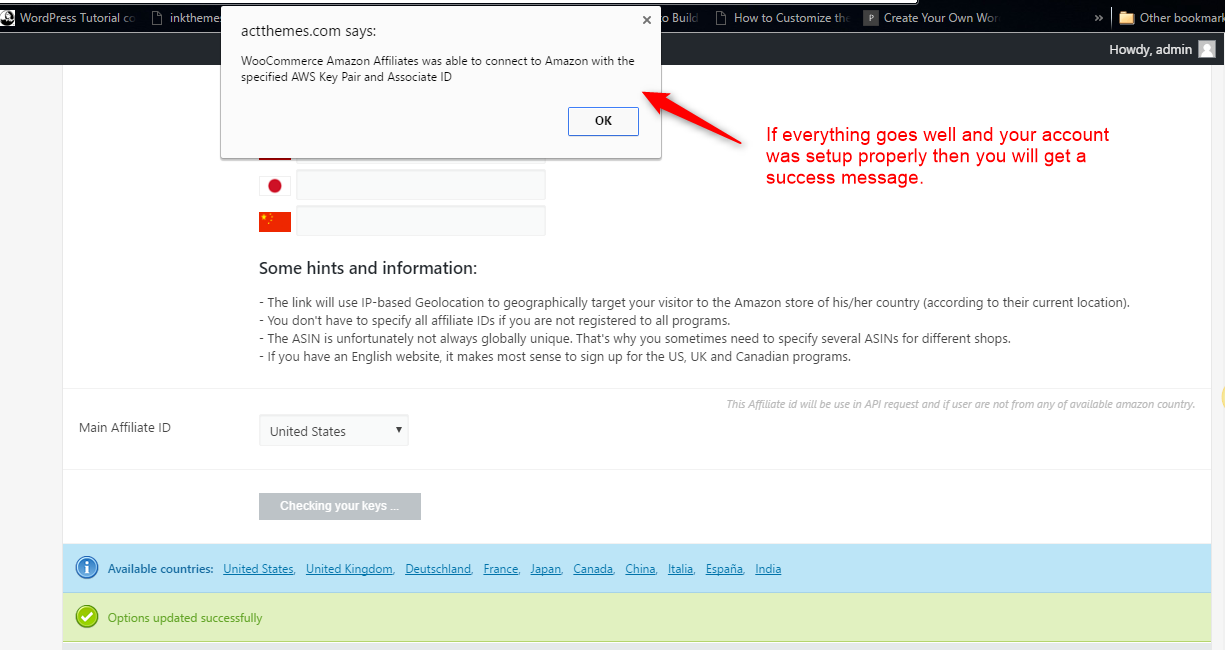Image resolution: width=1225 pixels, height=650 pixels.
Task: Click the admin avatar icon
Action: [1207, 49]
